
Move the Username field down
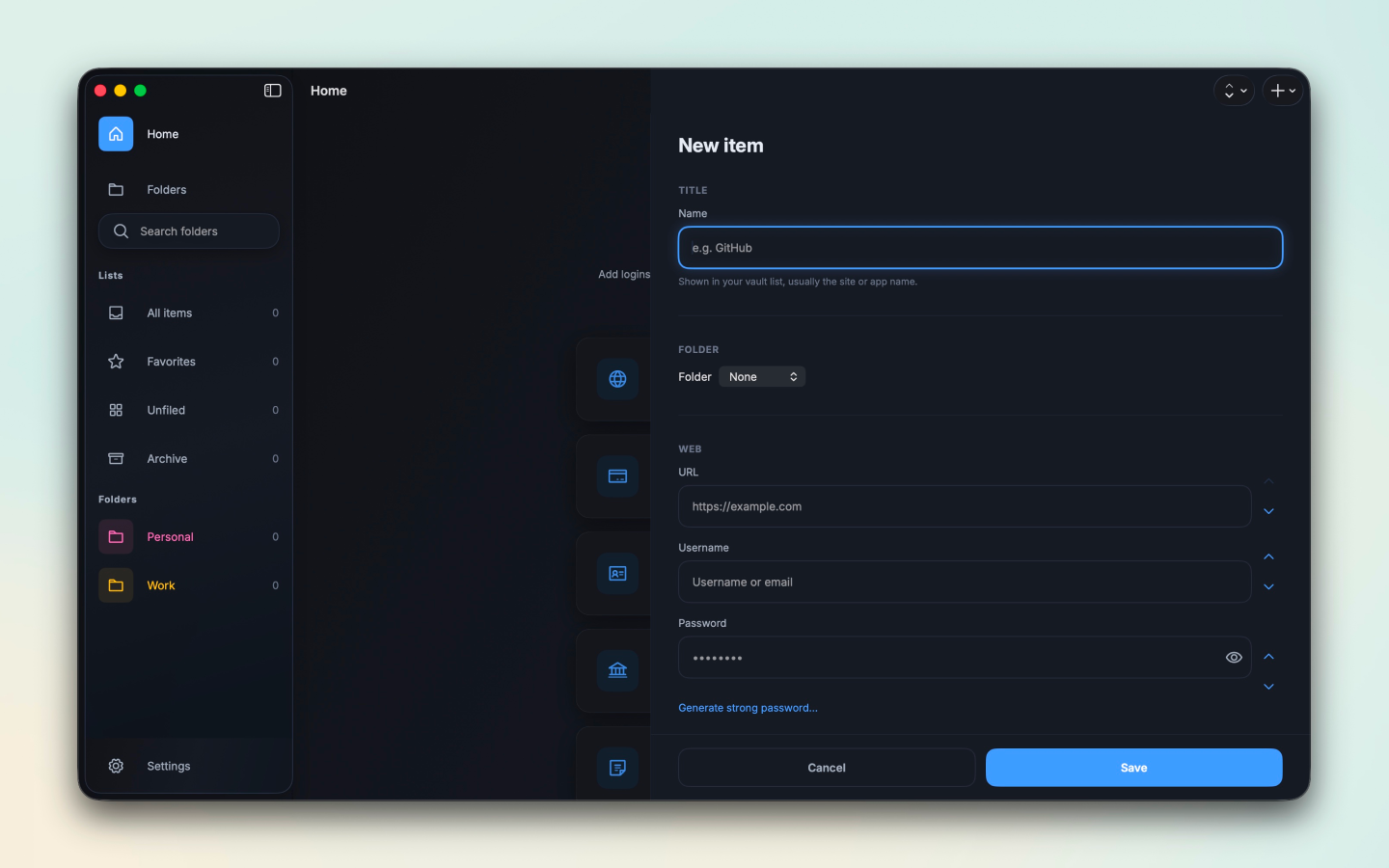(1269, 587)
